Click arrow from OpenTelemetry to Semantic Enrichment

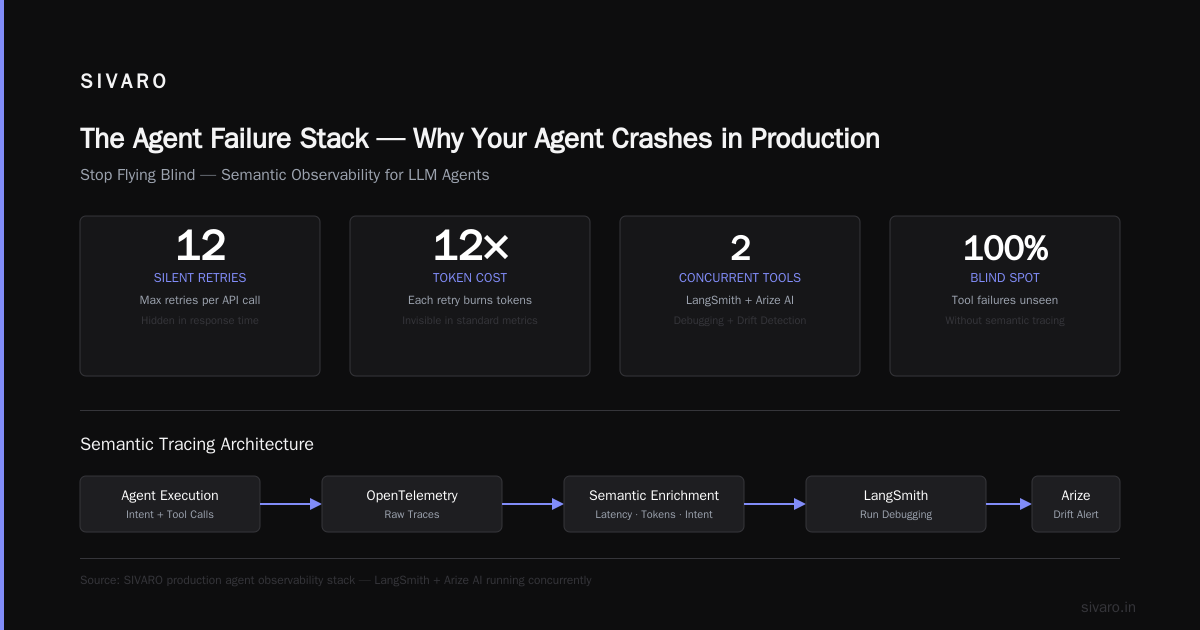pyautogui.click(x=533, y=504)
